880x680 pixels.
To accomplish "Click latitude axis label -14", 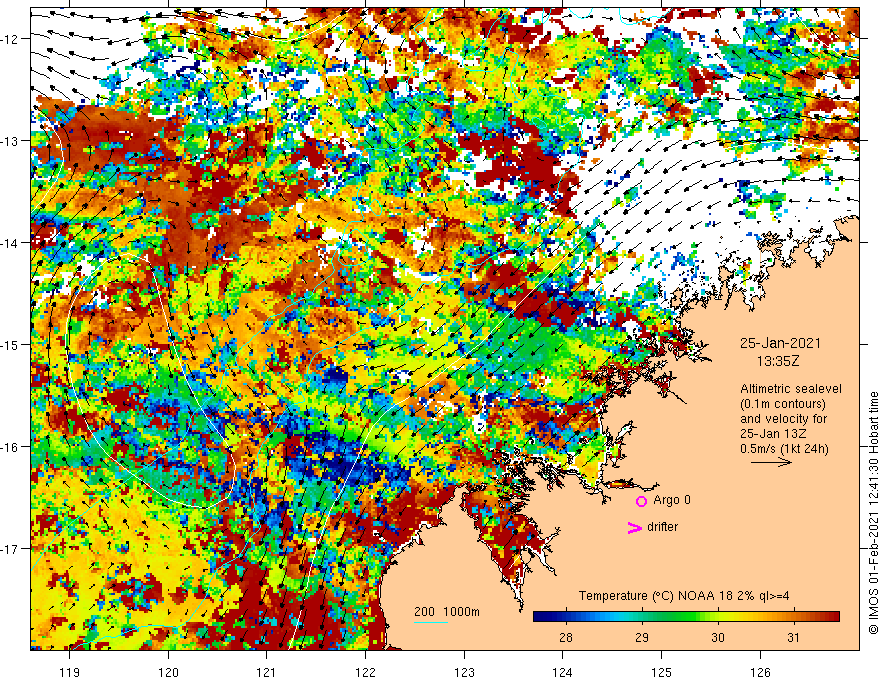I will [x=8, y=243].
